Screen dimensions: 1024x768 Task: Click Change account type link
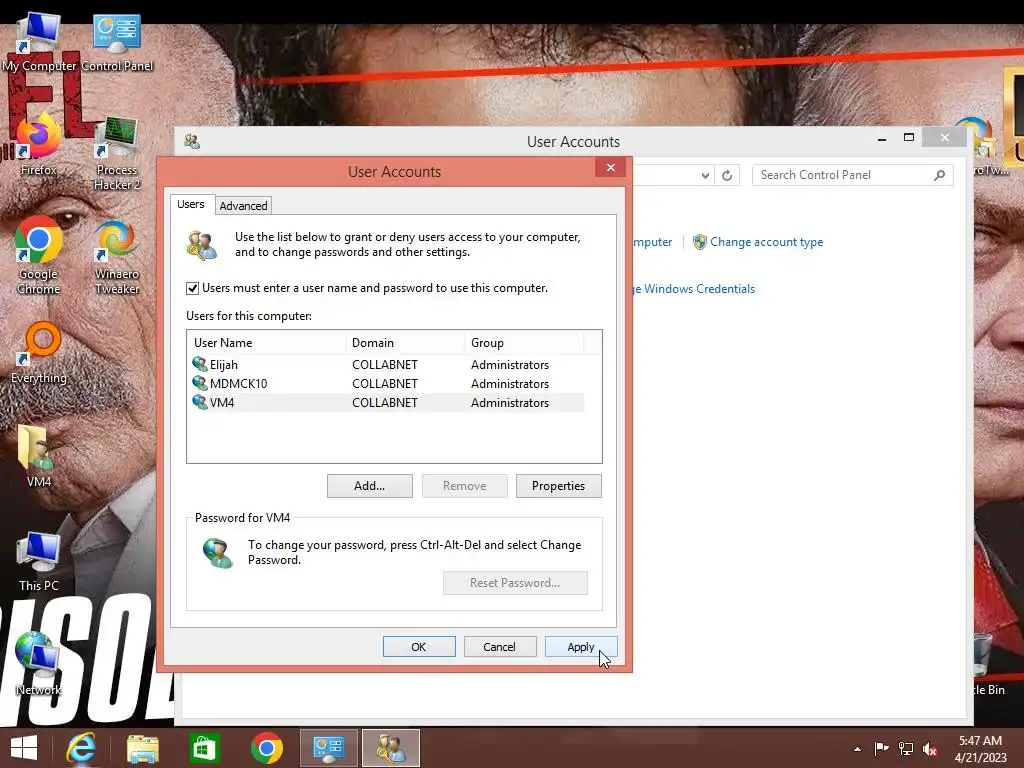click(766, 242)
